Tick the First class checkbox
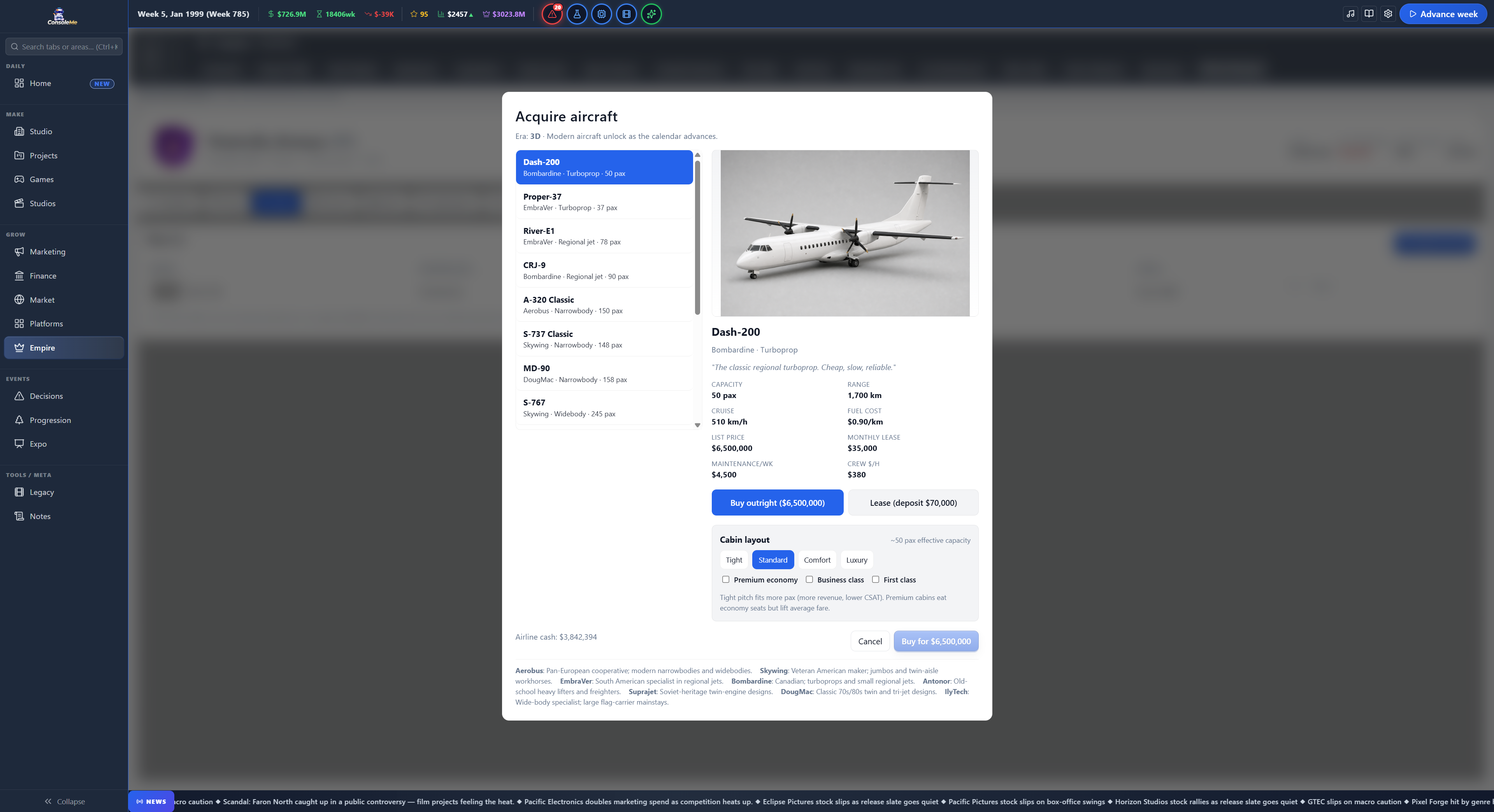1494x812 pixels. [x=876, y=579]
